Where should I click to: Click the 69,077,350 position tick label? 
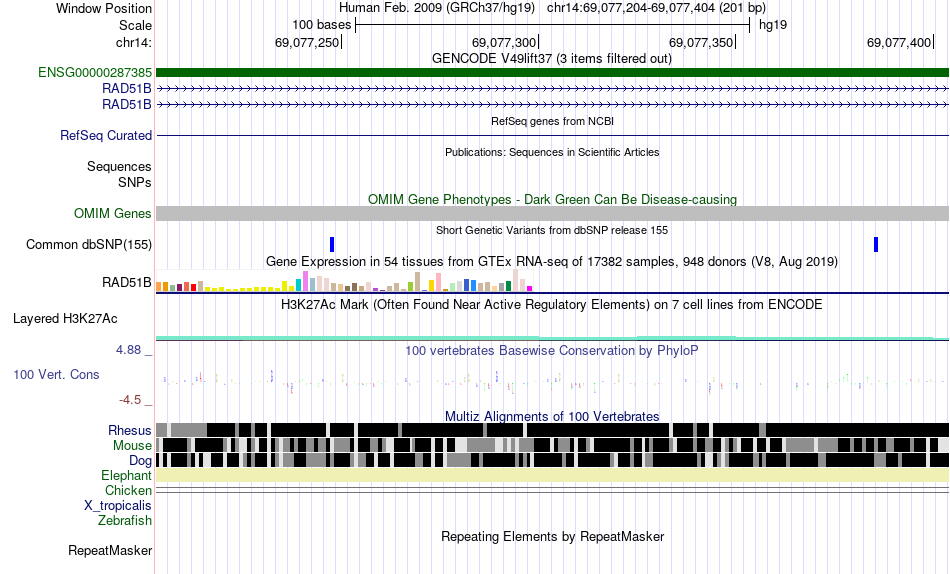701,42
